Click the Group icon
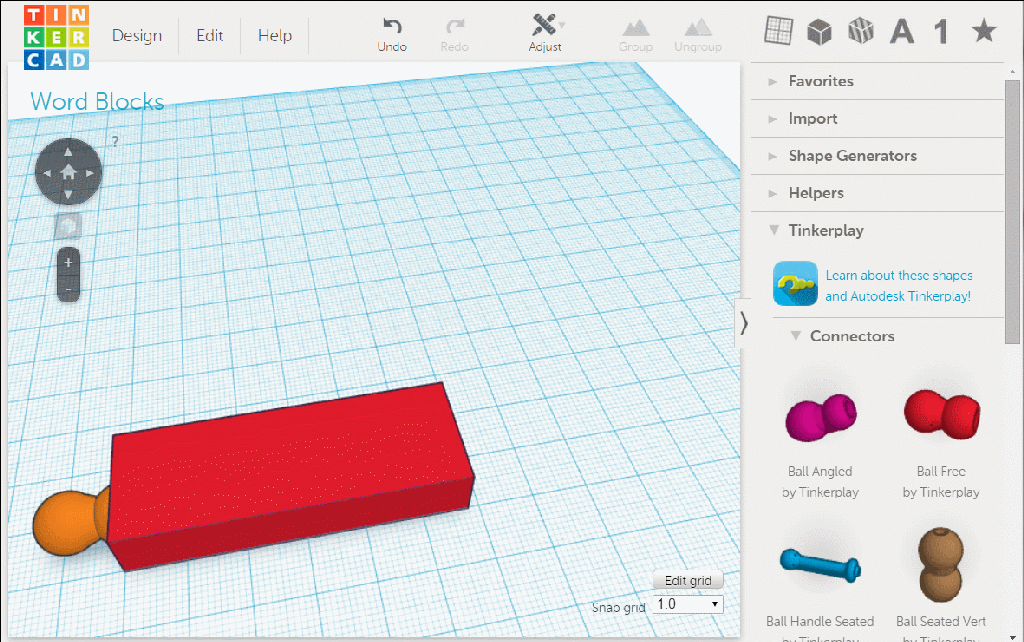This screenshot has height=642, width=1024. click(x=635, y=27)
